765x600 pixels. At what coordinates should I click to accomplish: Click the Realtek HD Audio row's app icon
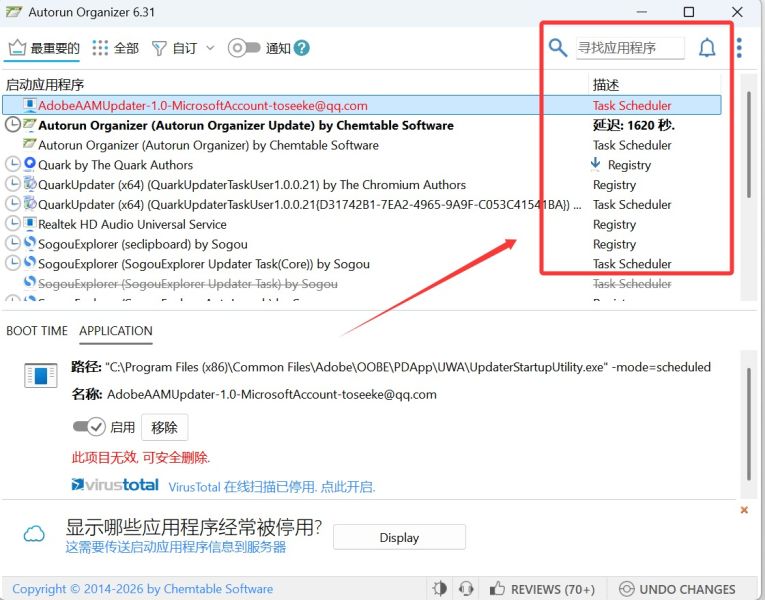point(30,223)
